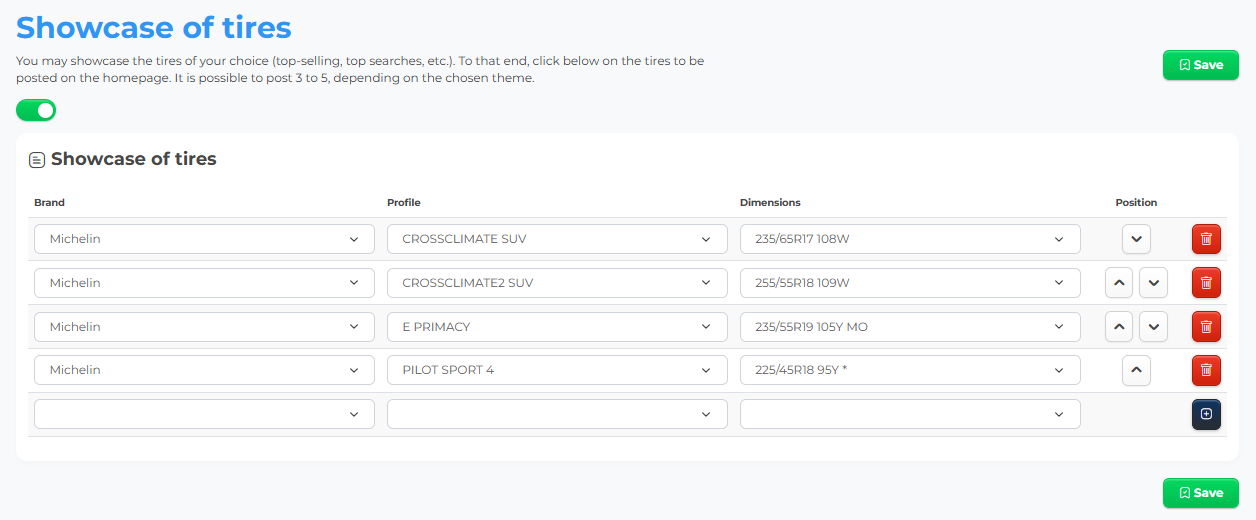
Task: Delete the CROSSCLIMATE2 SUV tire row
Action: 1206,283
